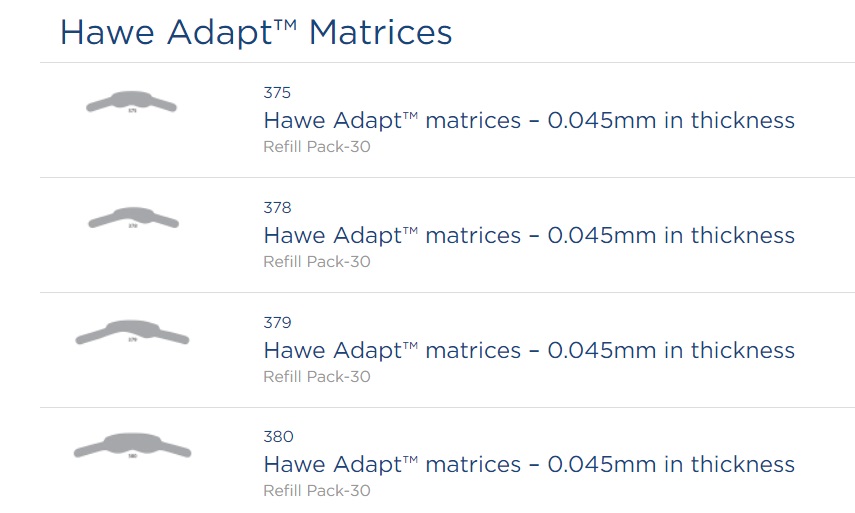855x513 pixels.
Task: Click Refill Pack-30 for item 379
Action: tap(316, 377)
